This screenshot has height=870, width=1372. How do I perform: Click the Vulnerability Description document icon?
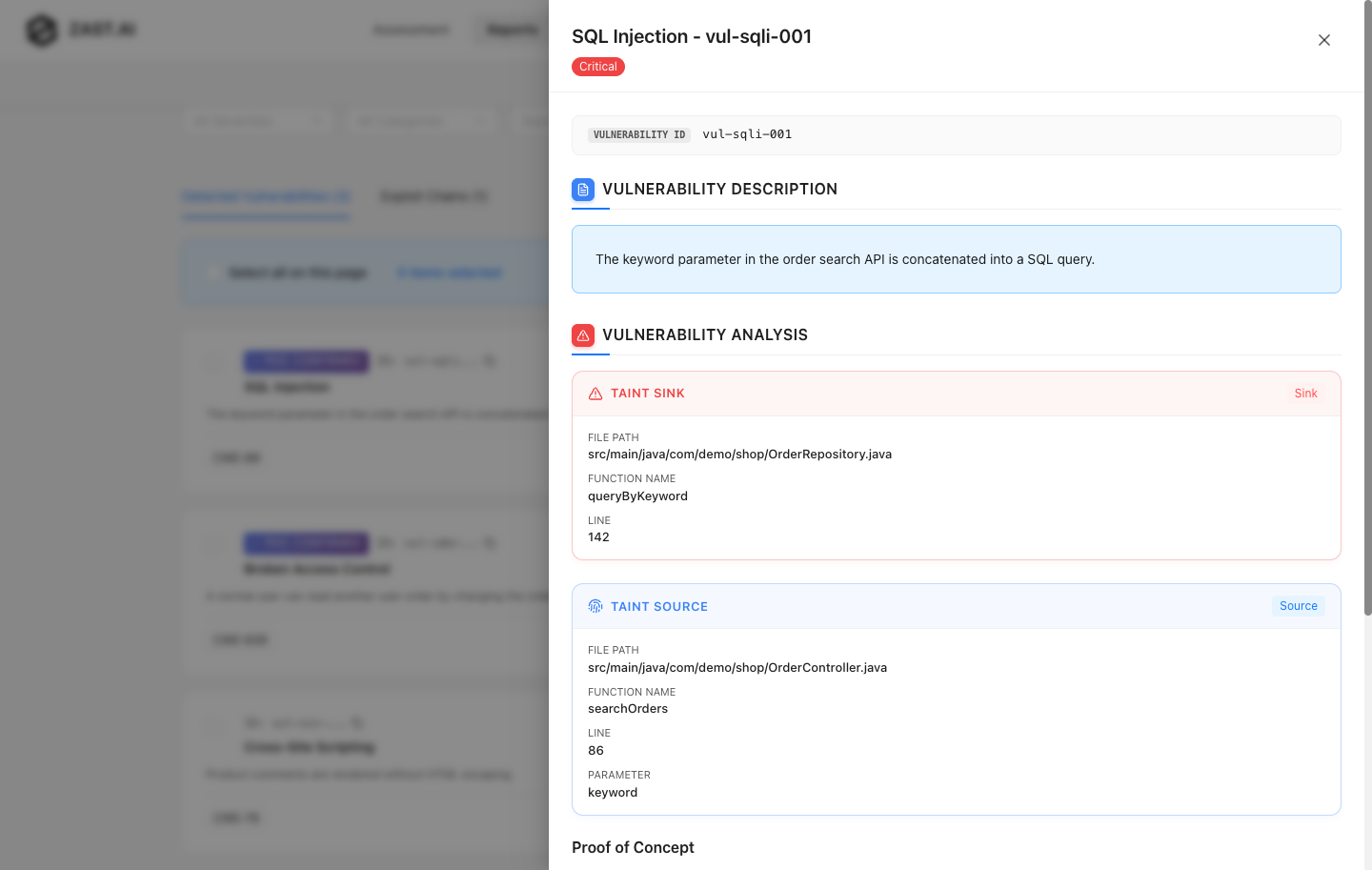[x=583, y=190]
